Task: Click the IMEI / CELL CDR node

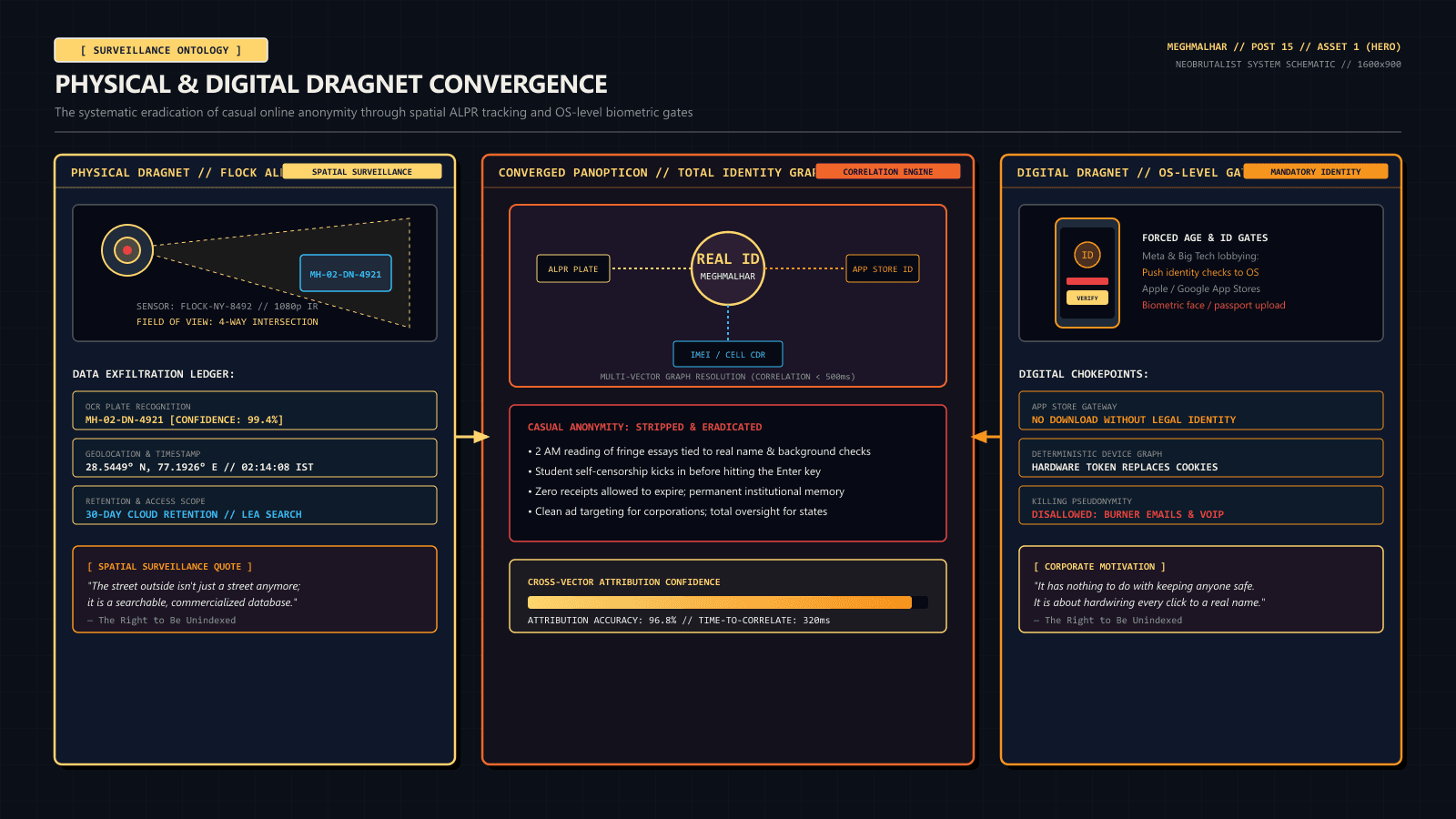Action: click(x=728, y=354)
